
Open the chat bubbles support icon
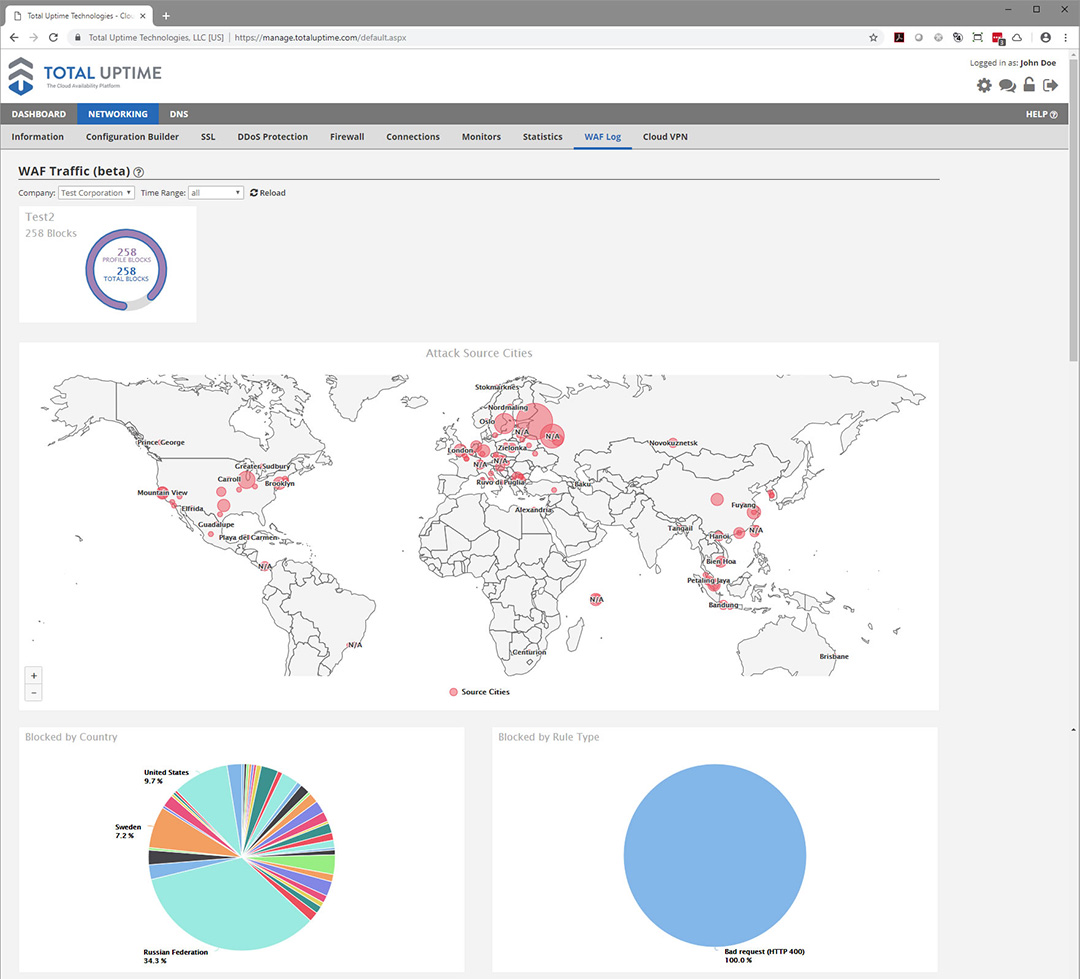pyautogui.click(x=1007, y=85)
